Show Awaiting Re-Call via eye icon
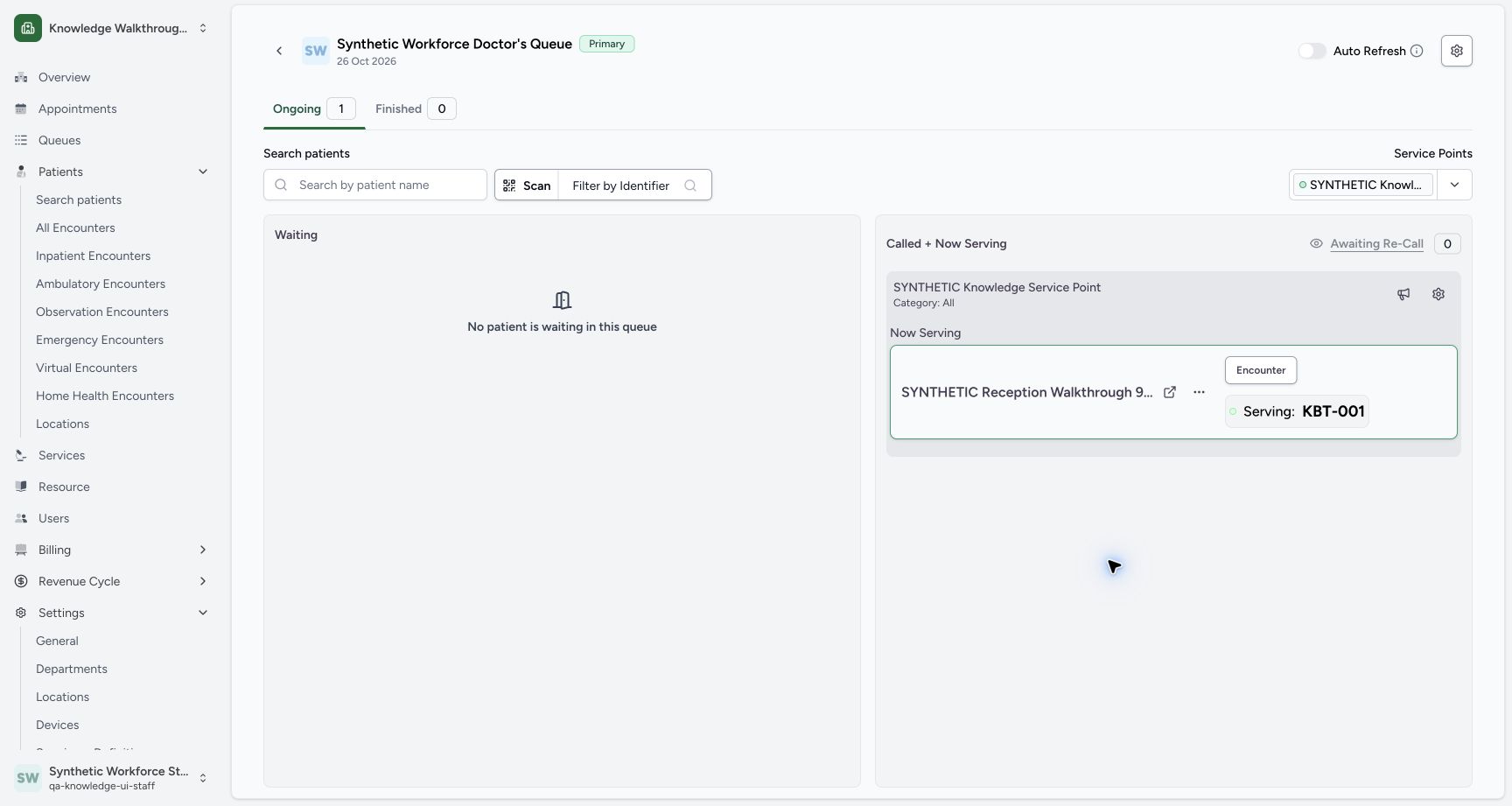The width and height of the screenshot is (1512, 806). [1316, 243]
